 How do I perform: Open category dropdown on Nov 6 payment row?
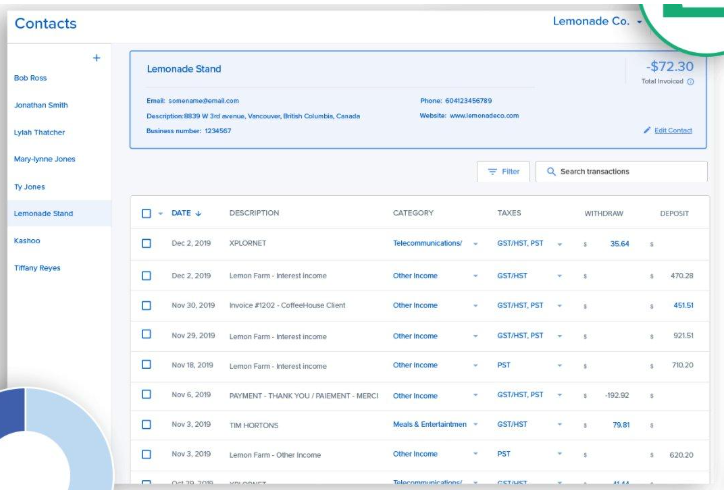coord(475,395)
